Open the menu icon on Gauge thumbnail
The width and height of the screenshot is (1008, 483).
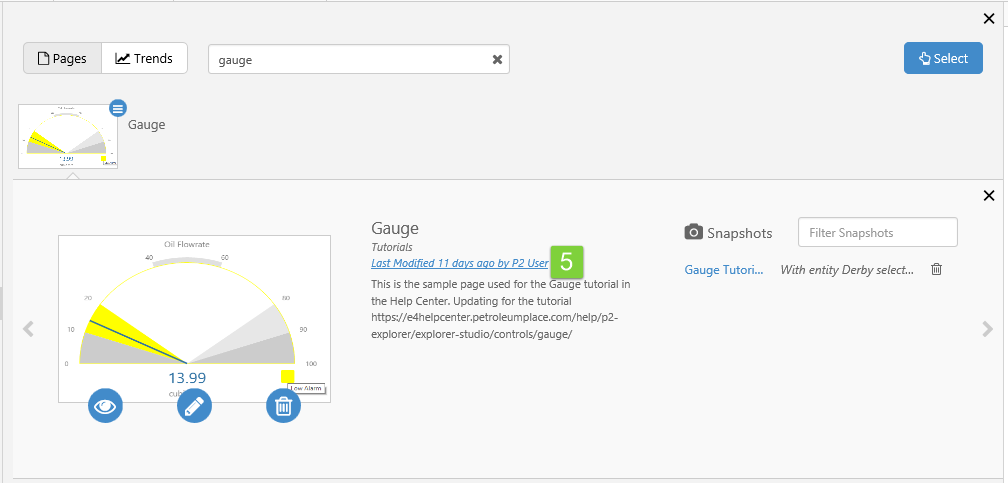[x=118, y=108]
